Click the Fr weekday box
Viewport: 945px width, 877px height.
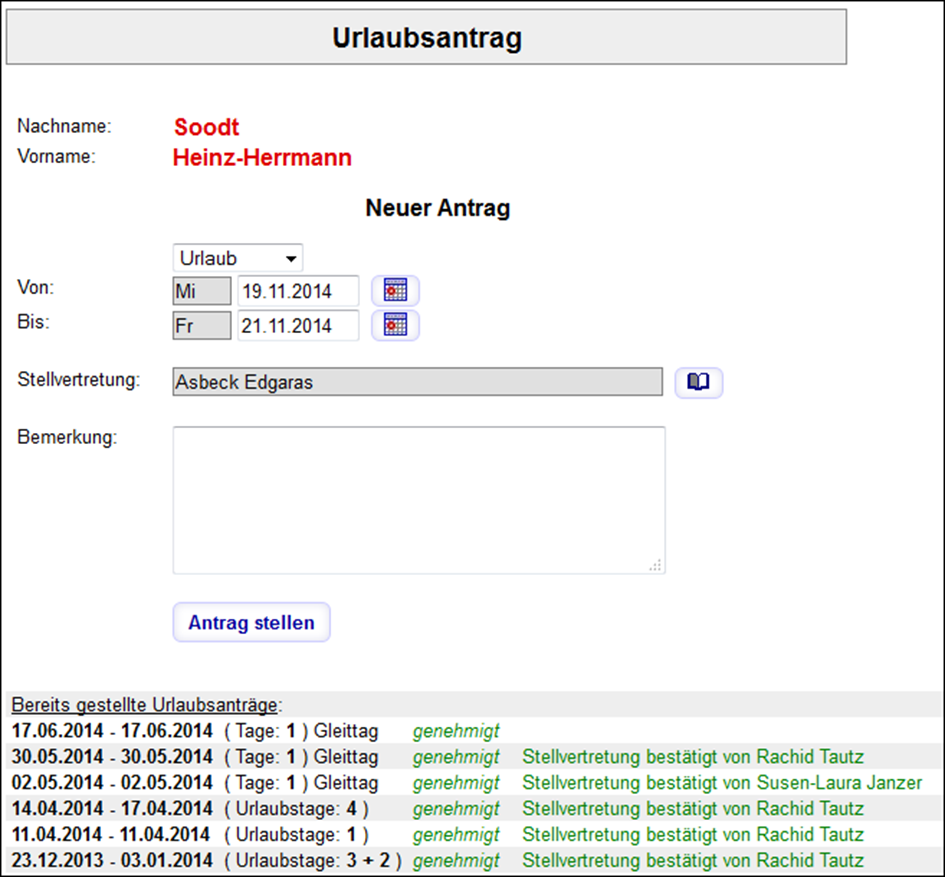[202, 326]
